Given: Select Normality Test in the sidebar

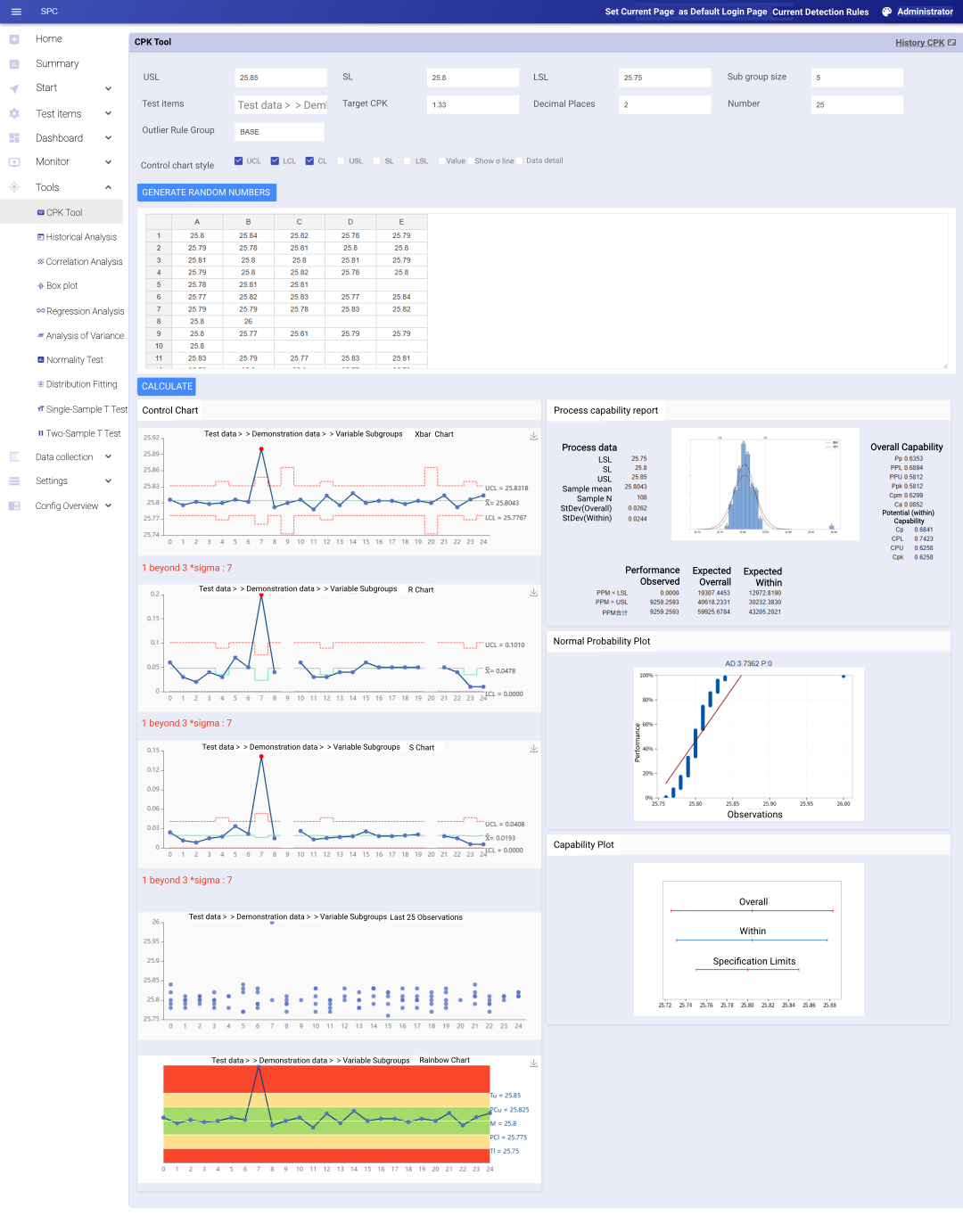Looking at the screenshot, I should click(74, 360).
